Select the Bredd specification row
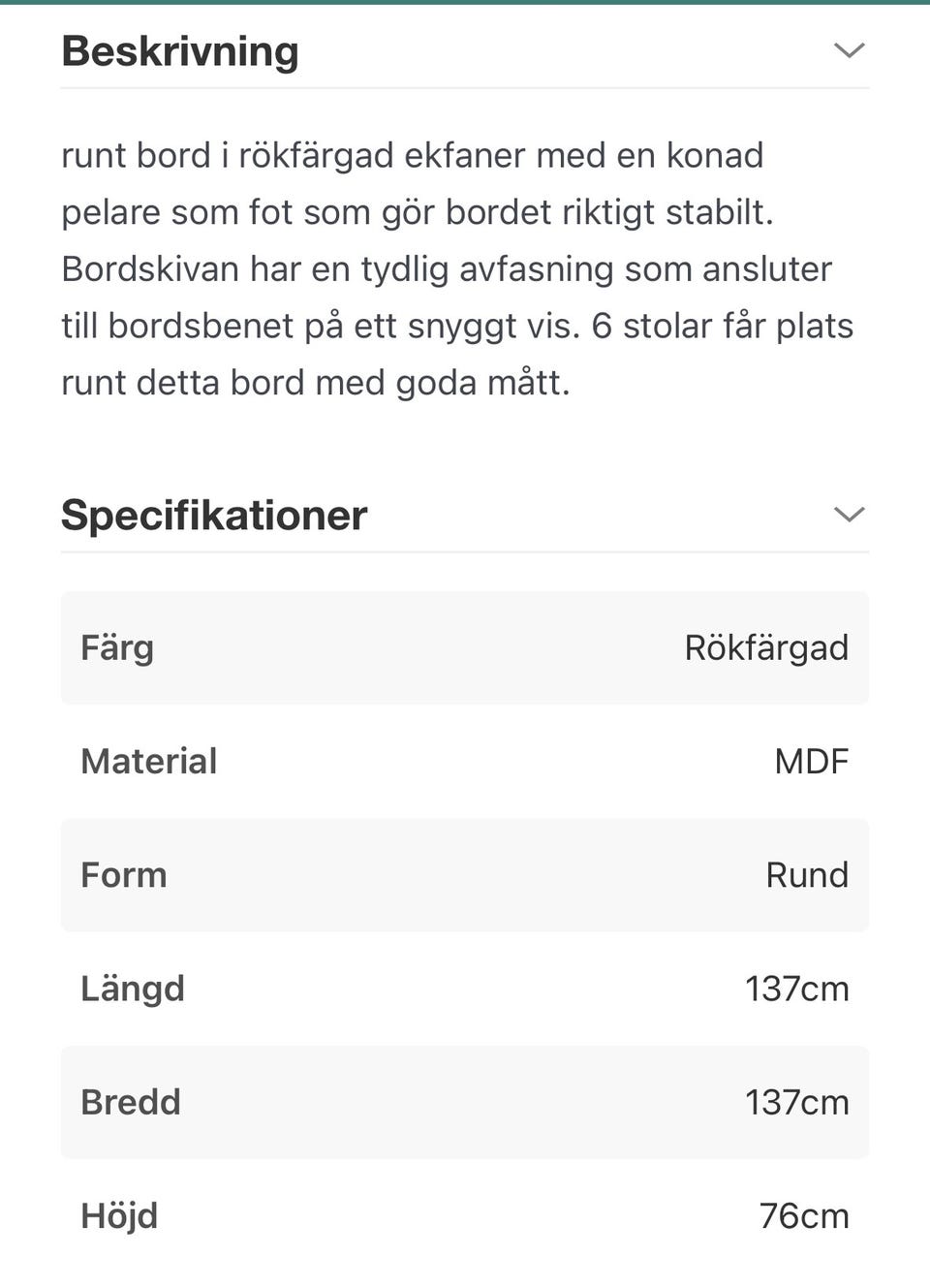This screenshot has width=930, height=1288. coord(465,1102)
